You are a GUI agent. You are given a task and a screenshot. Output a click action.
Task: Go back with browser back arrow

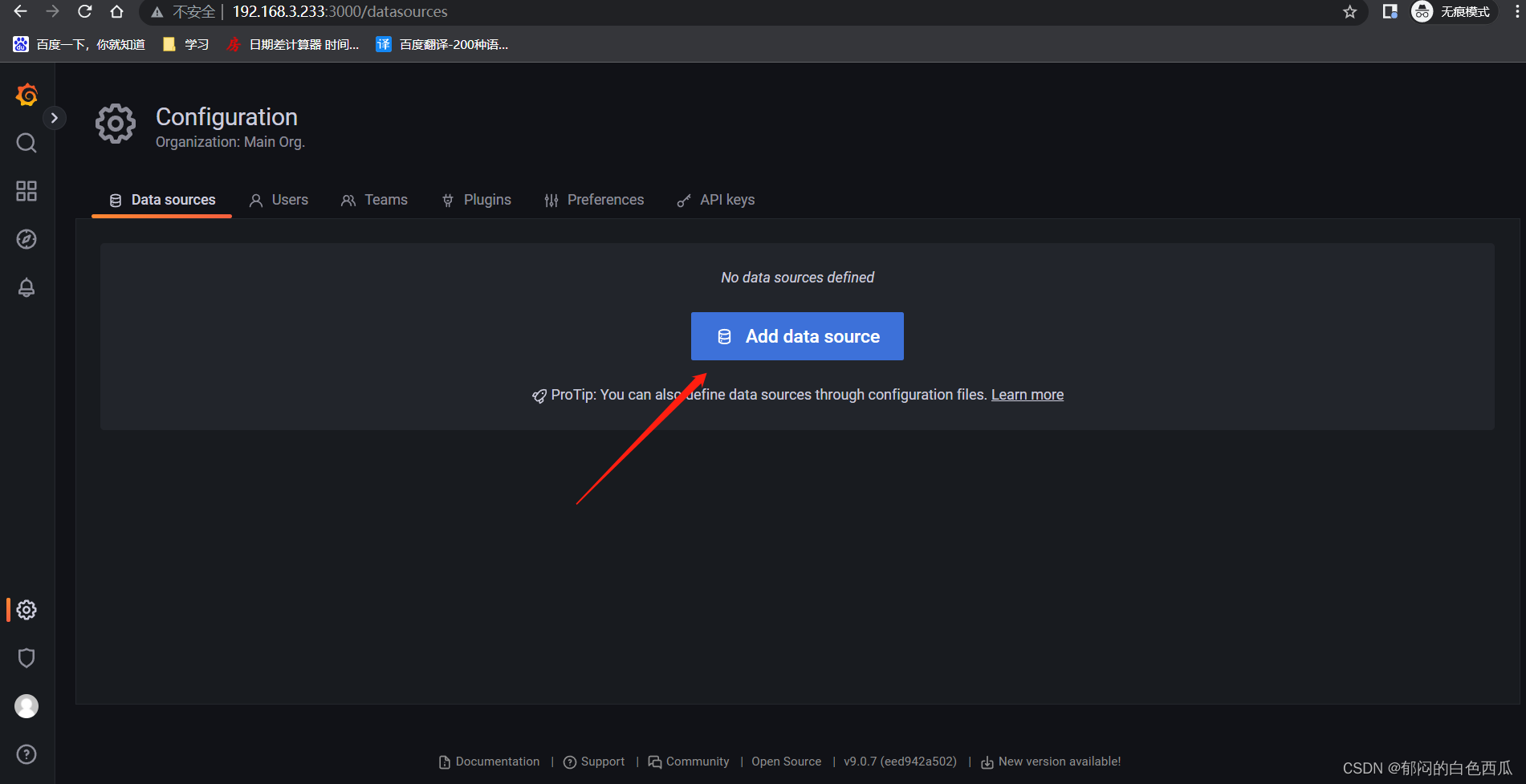pyautogui.click(x=21, y=11)
